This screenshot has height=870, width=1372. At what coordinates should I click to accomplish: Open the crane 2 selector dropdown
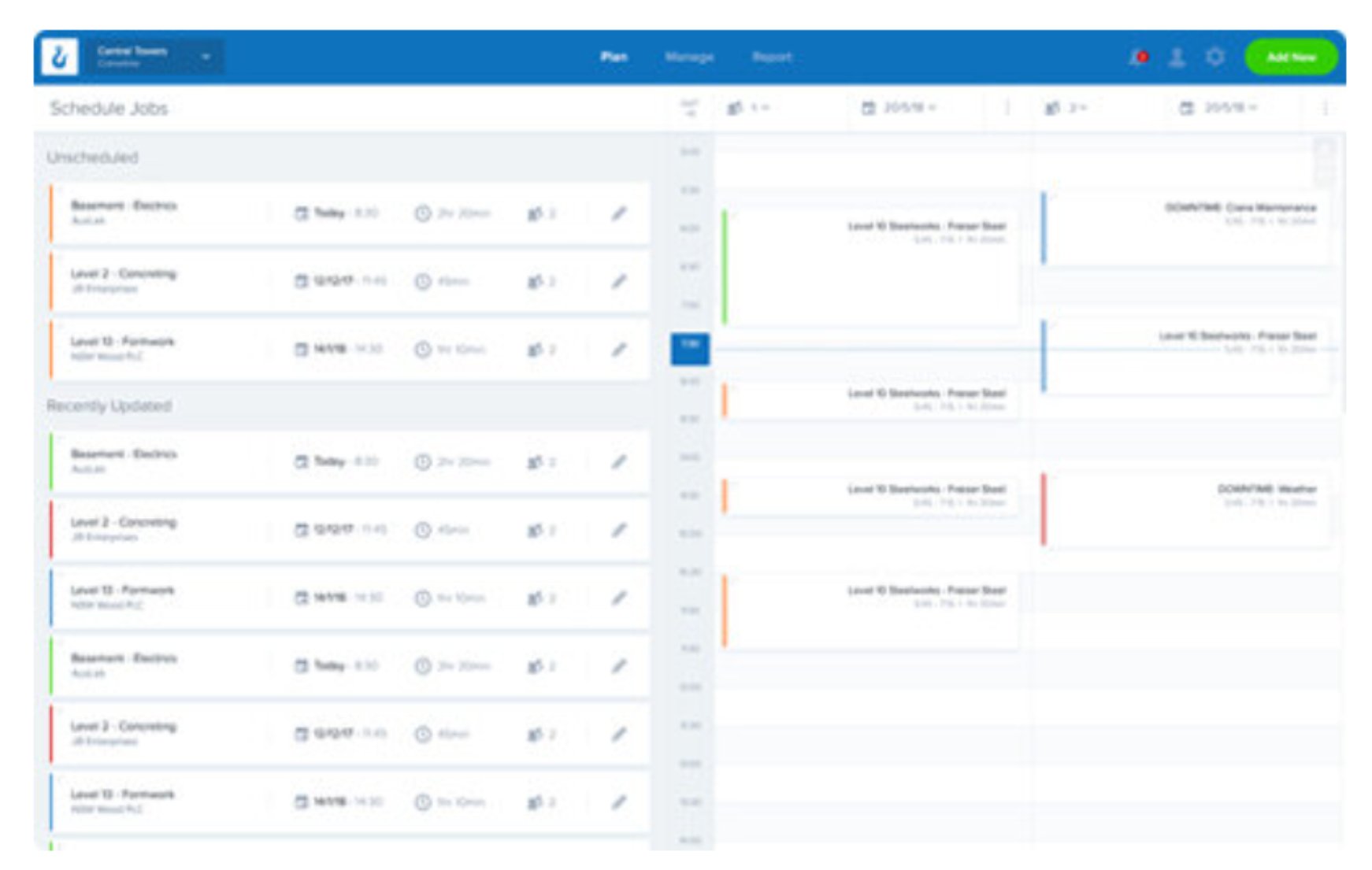click(x=1066, y=108)
